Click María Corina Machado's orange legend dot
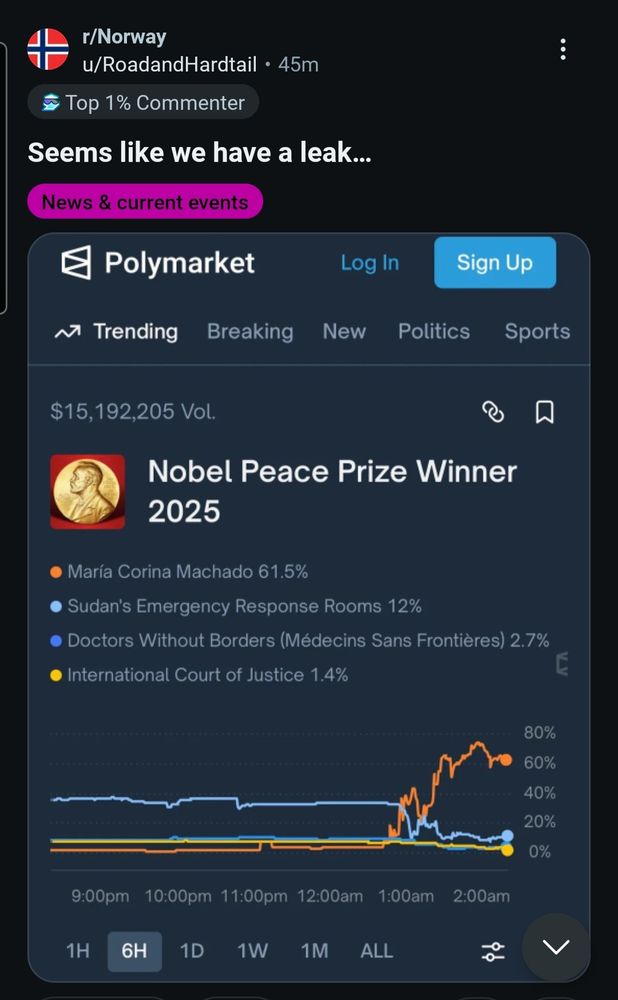The image size is (618, 1000). point(56,572)
